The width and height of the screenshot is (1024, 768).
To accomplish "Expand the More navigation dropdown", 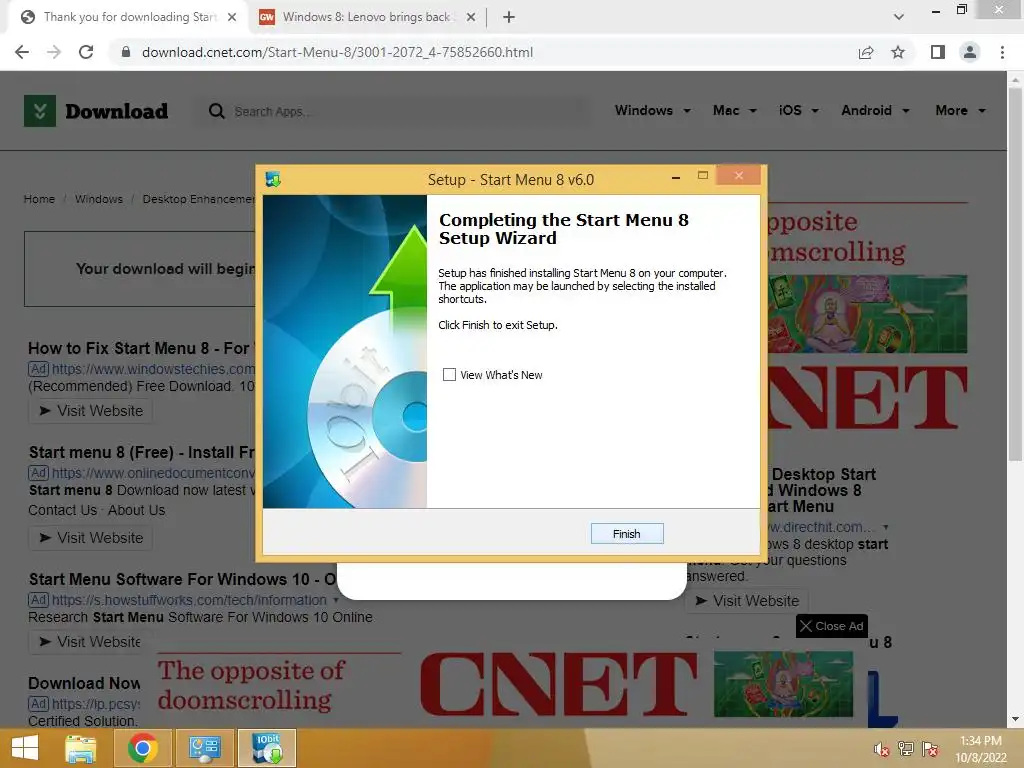I will [x=960, y=110].
